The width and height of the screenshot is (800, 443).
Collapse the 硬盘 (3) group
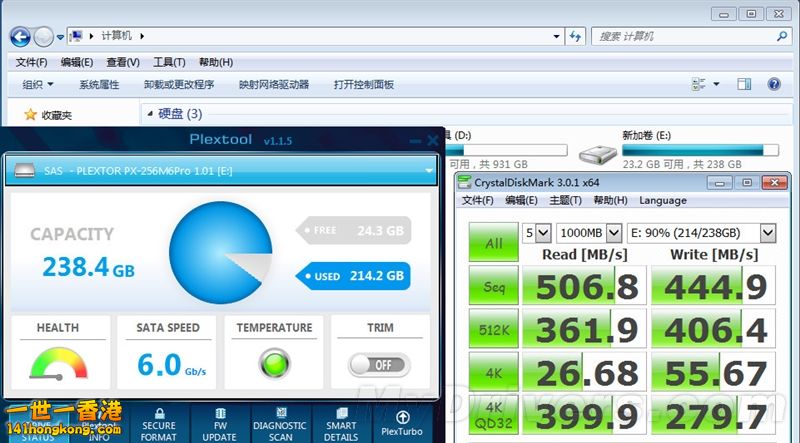pyautogui.click(x=150, y=114)
